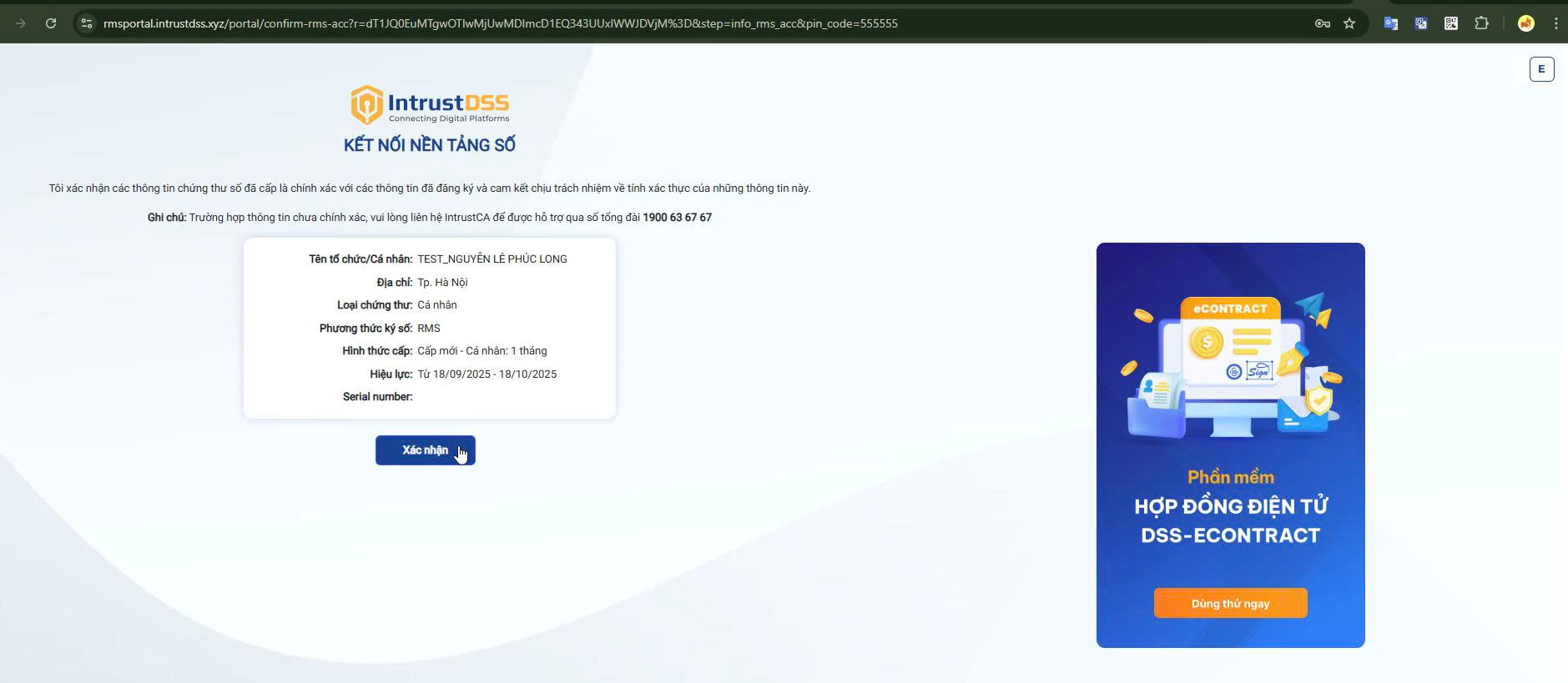Click the certificate type value Cá nhân
Image resolution: width=1568 pixels, height=683 pixels.
437,305
